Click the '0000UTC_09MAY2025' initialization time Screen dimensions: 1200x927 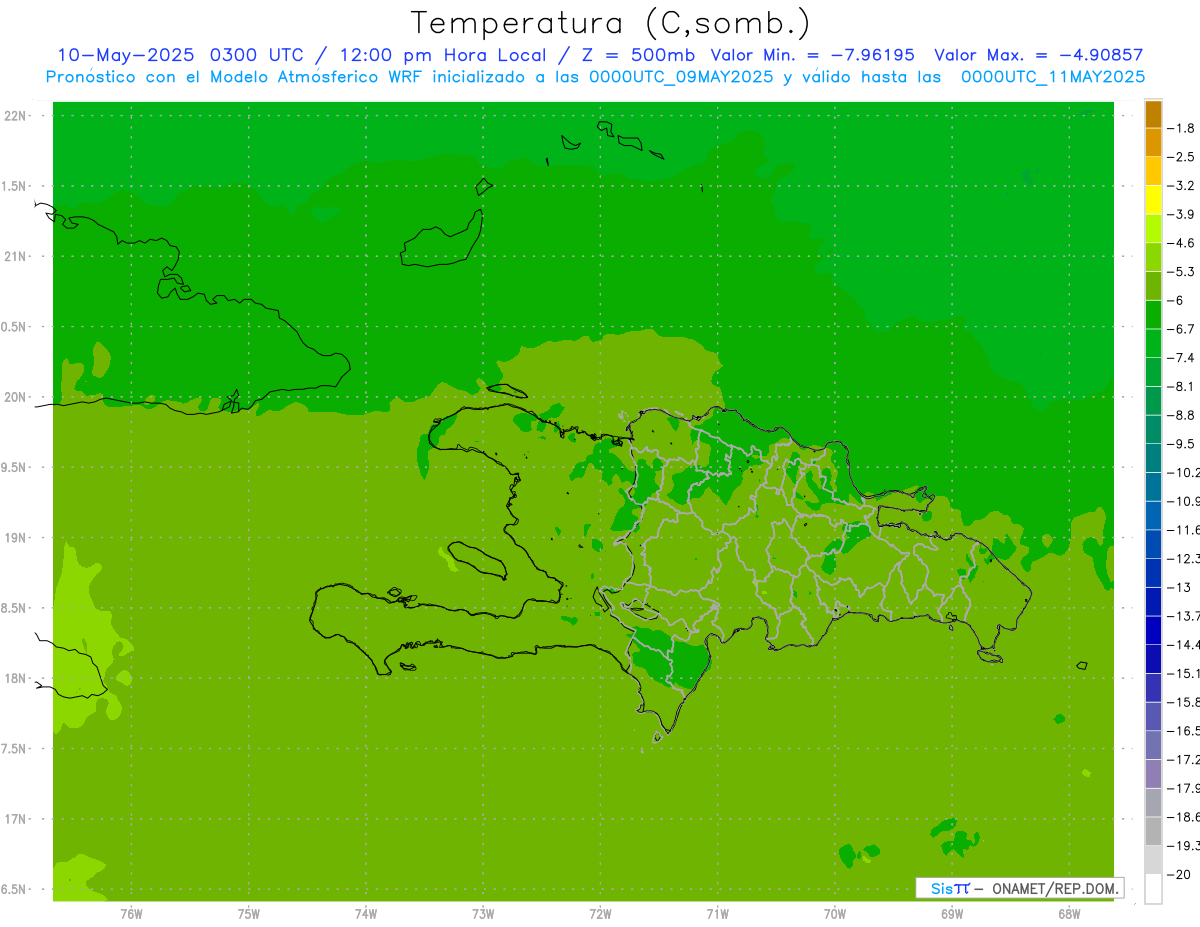point(682,76)
